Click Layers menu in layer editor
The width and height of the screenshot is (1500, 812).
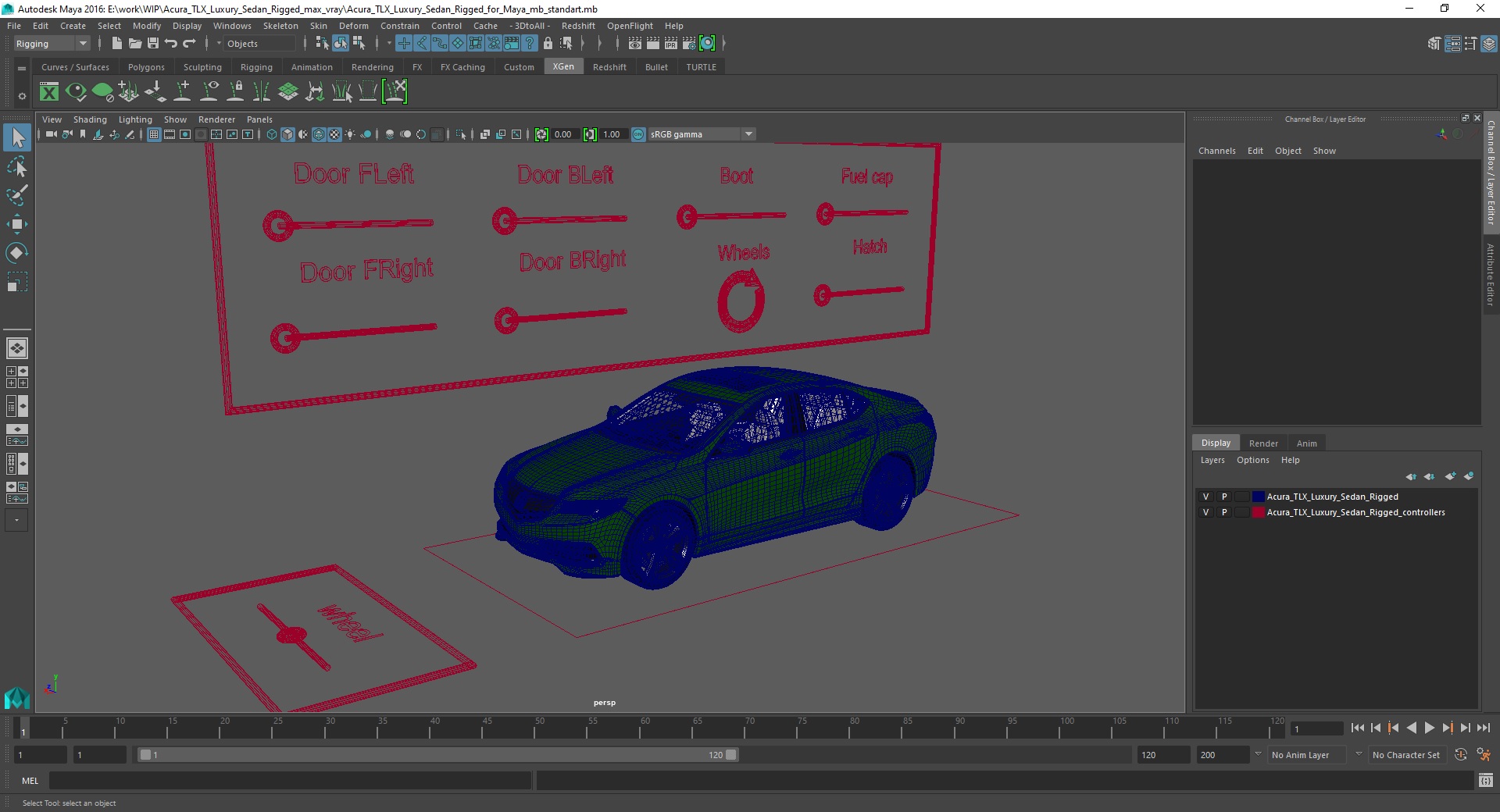1212,460
